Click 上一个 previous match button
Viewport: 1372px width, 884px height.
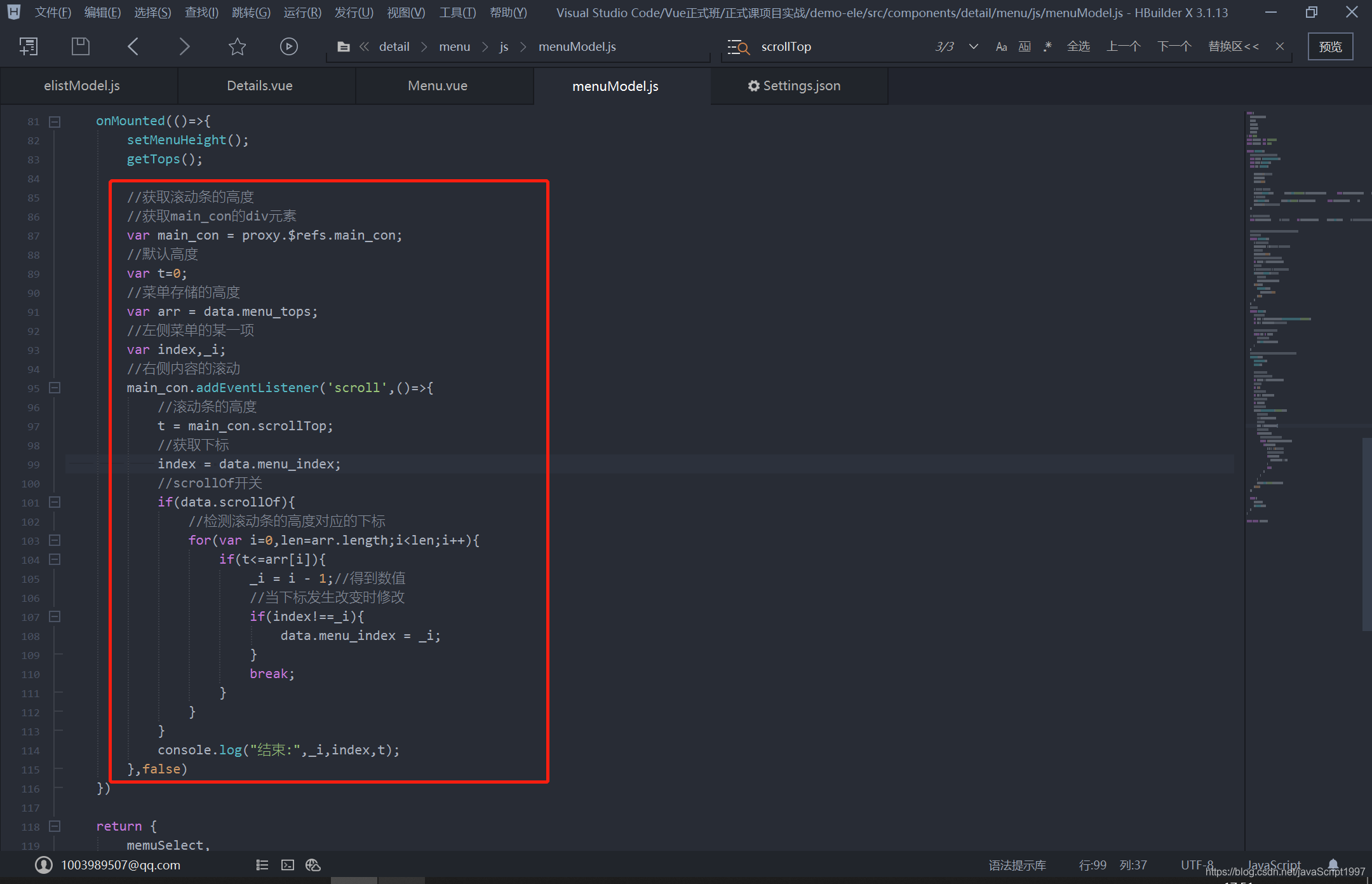[1123, 46]
